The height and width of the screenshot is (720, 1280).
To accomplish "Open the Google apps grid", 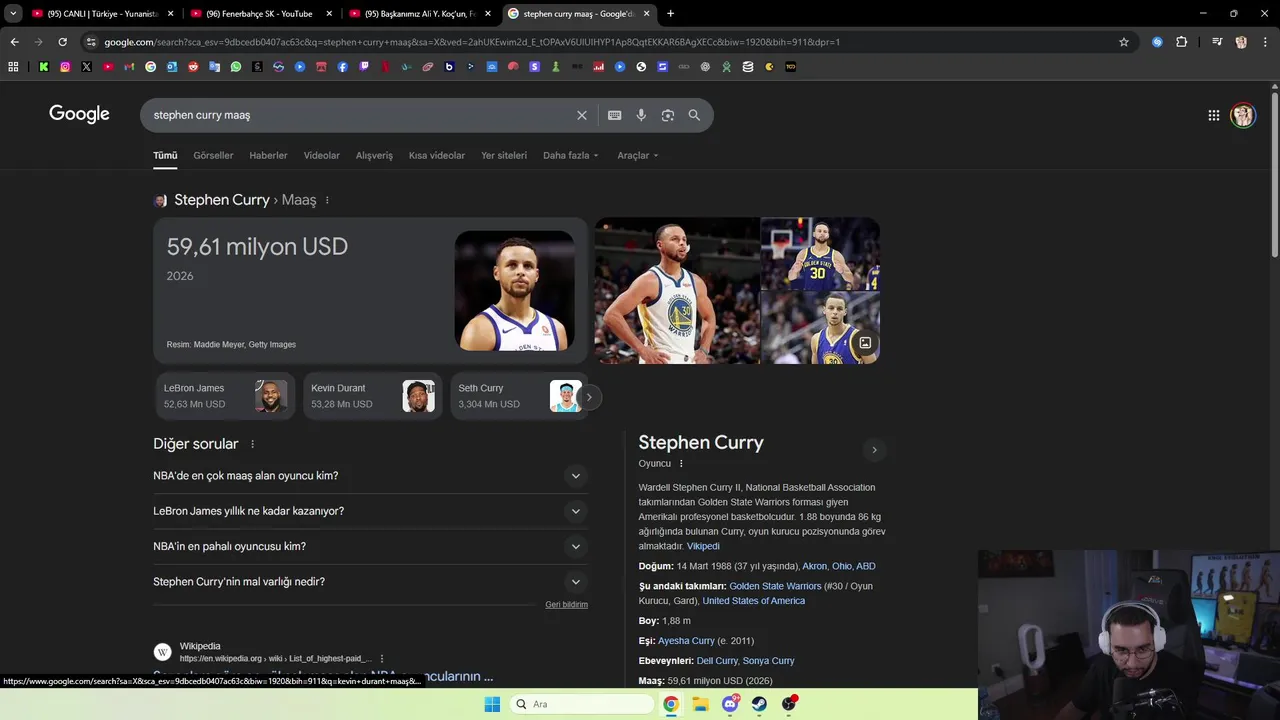I will point(1214,115).
